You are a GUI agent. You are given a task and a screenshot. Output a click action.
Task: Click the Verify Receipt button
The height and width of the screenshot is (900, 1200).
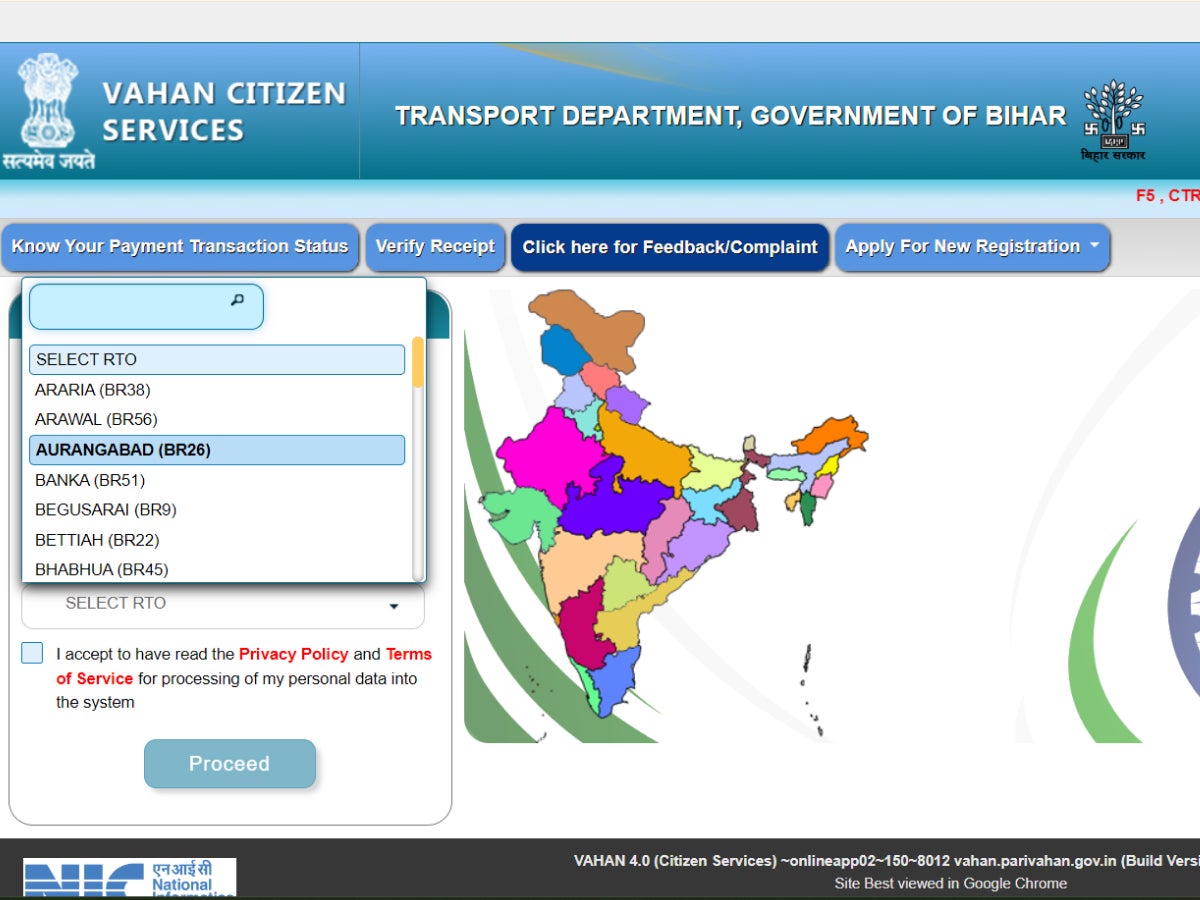coord(435,247)
